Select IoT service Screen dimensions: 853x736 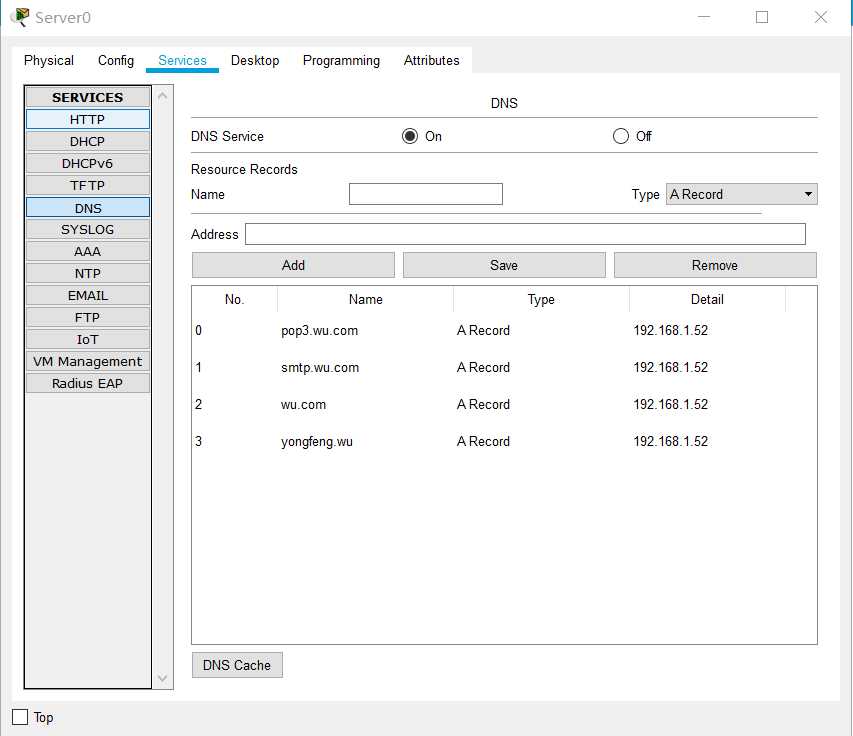click(88, 339)
